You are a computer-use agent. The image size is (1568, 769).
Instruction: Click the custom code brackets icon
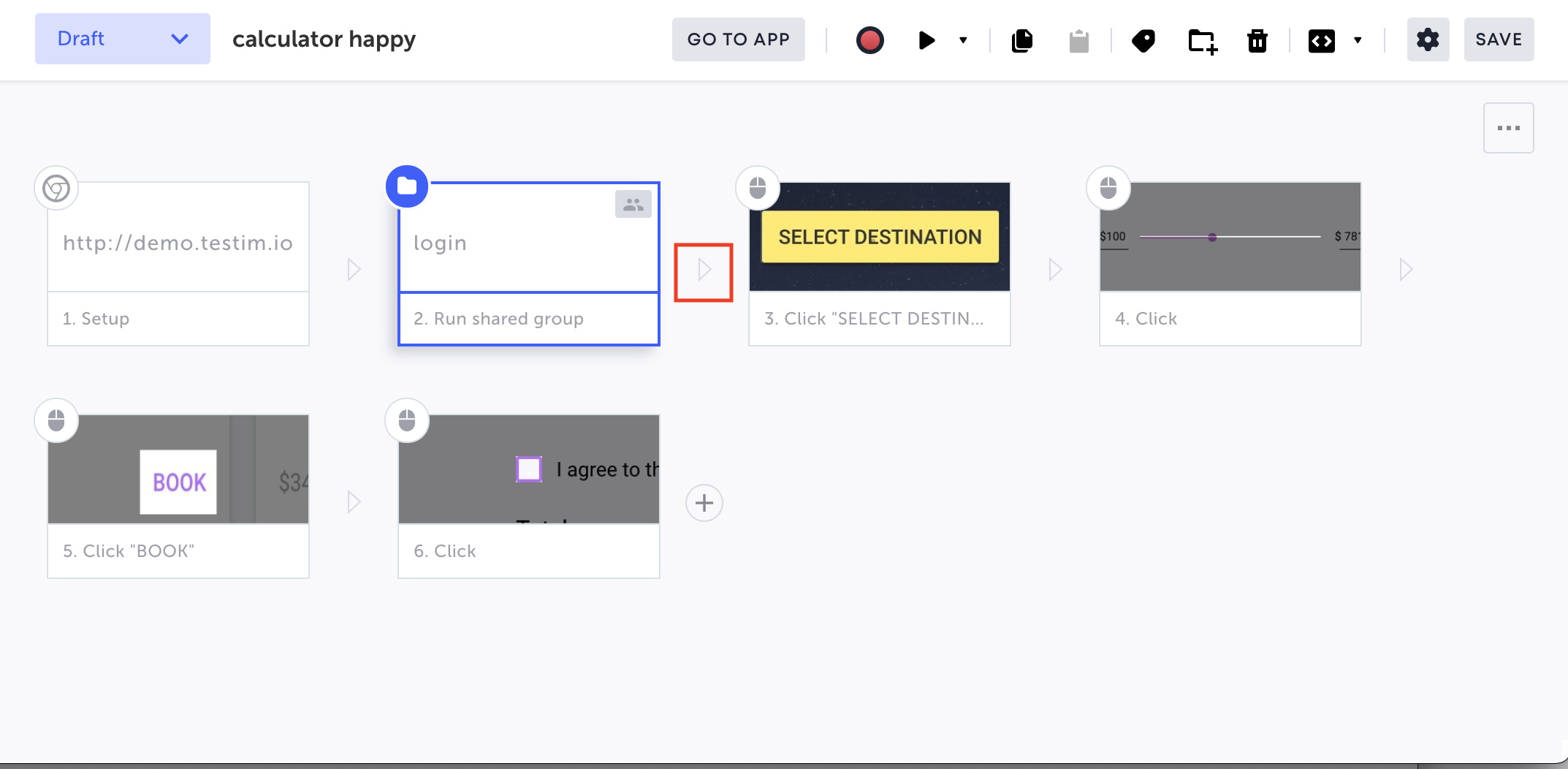[x=1321, y=40]
